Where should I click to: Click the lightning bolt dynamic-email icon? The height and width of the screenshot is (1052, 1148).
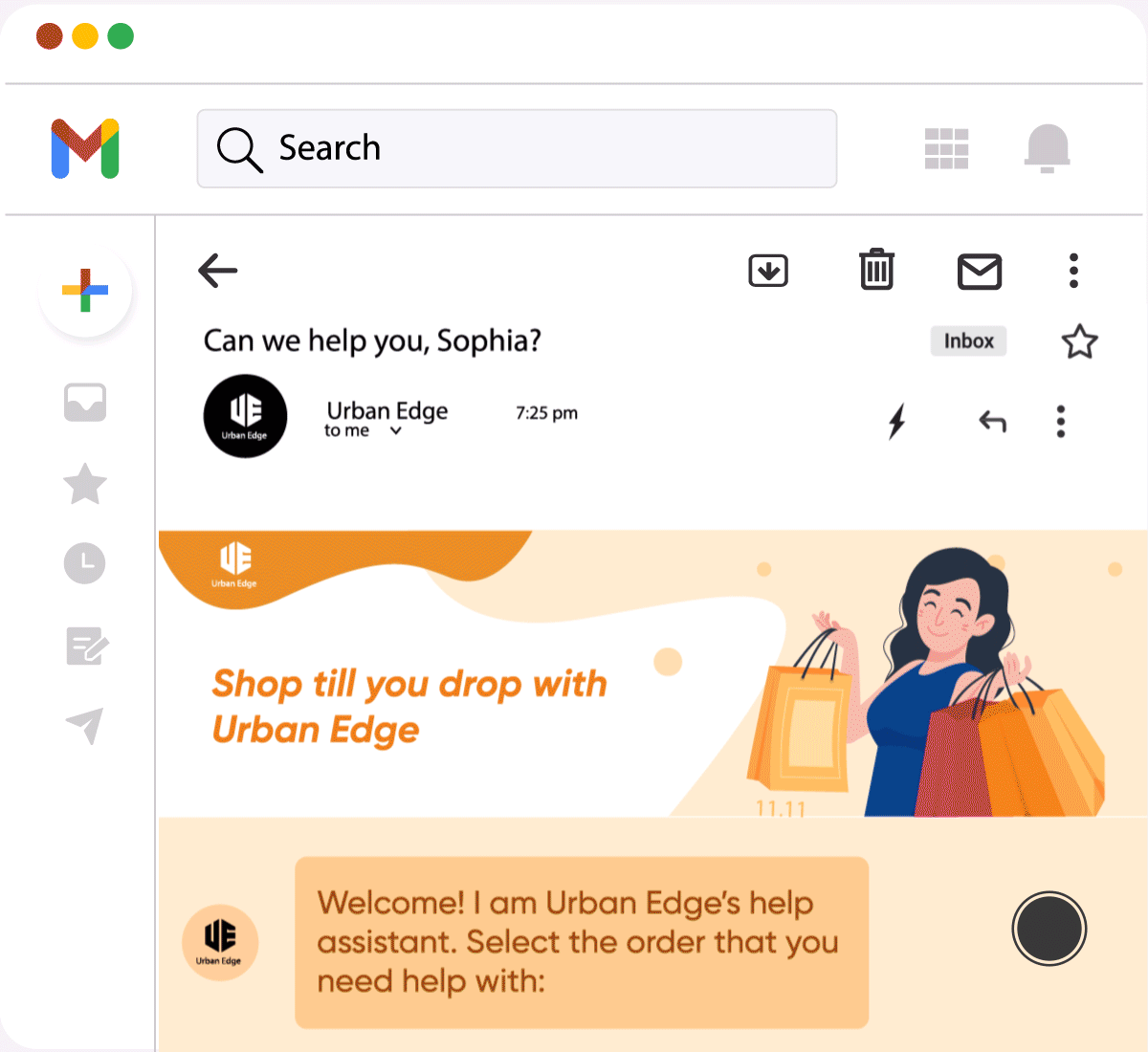(896, 421)
